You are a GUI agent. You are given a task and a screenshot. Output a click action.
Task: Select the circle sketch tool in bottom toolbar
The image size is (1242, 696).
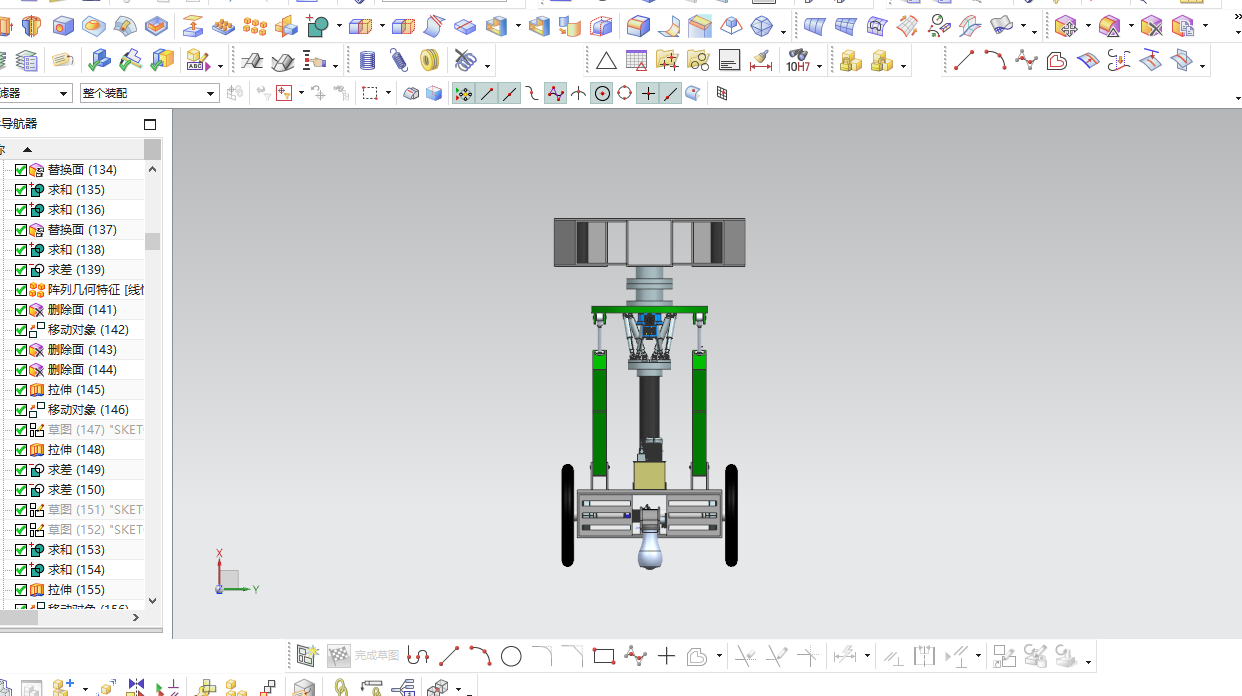(511, 656)
